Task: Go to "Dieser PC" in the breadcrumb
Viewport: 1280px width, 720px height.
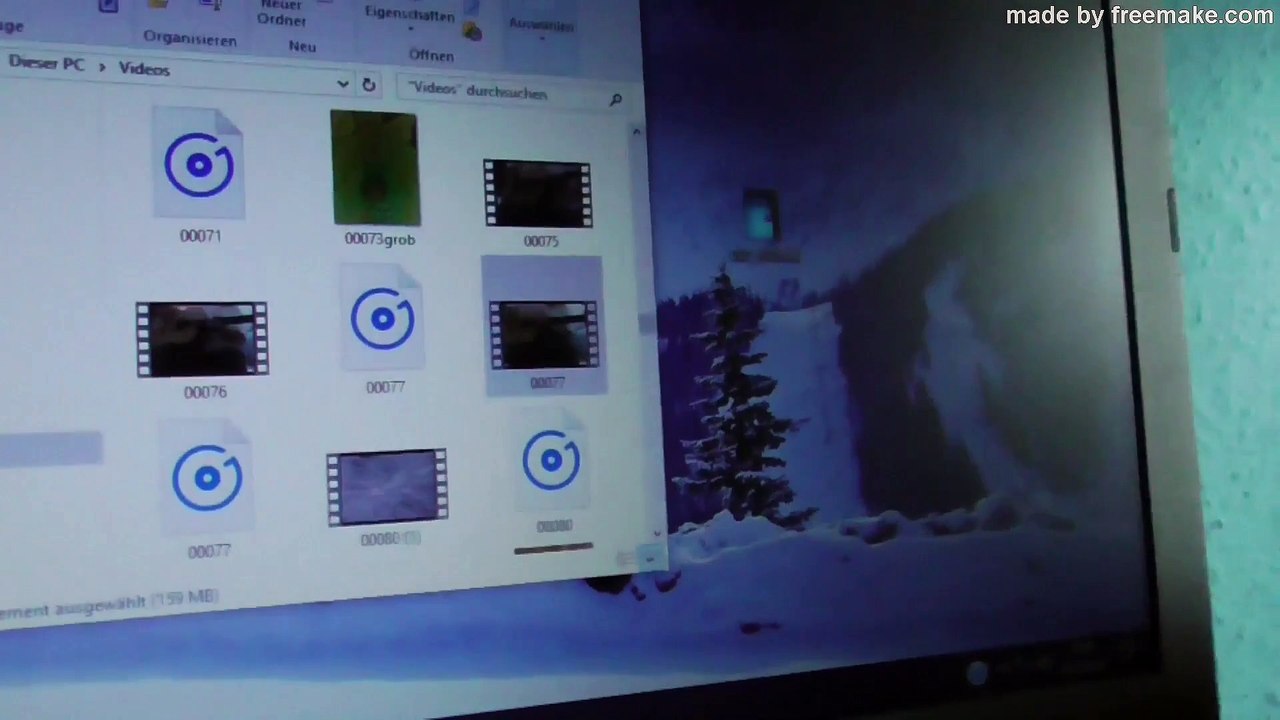Action: pyautogui.click(x=46, y=64)
